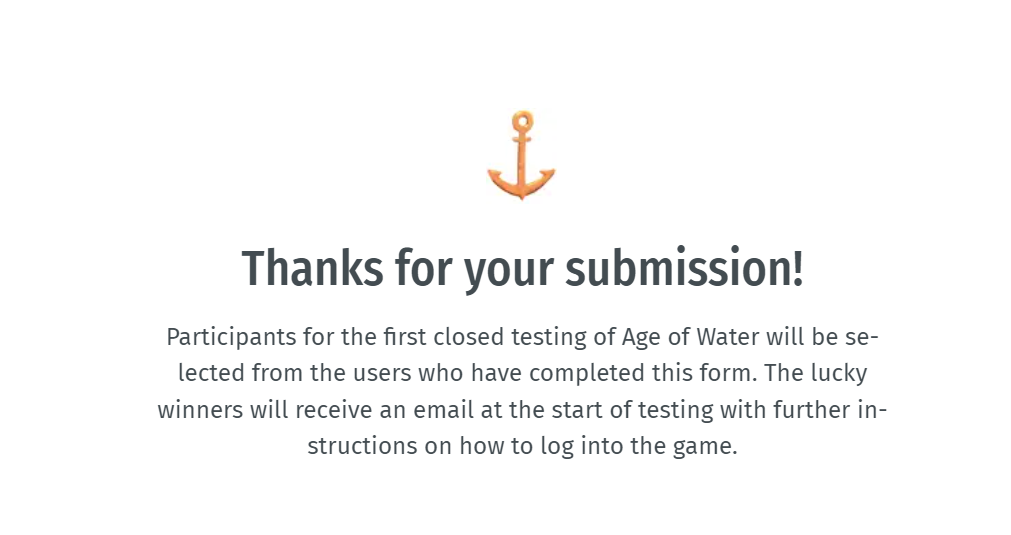Viewport: 1011px width, 535px height.
Task: Select the 'Thanks for your submission!' heading
Action: 523,268
